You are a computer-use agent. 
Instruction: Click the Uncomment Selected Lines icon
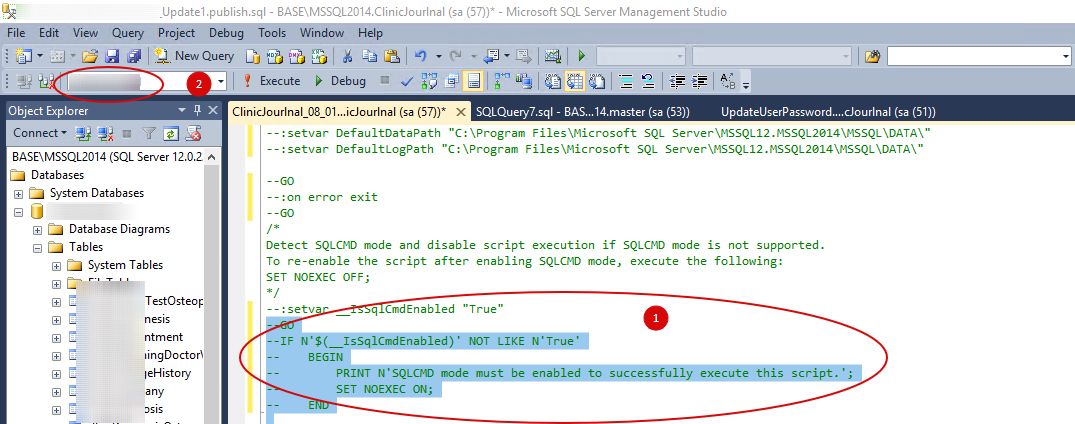tap(648, 81)
